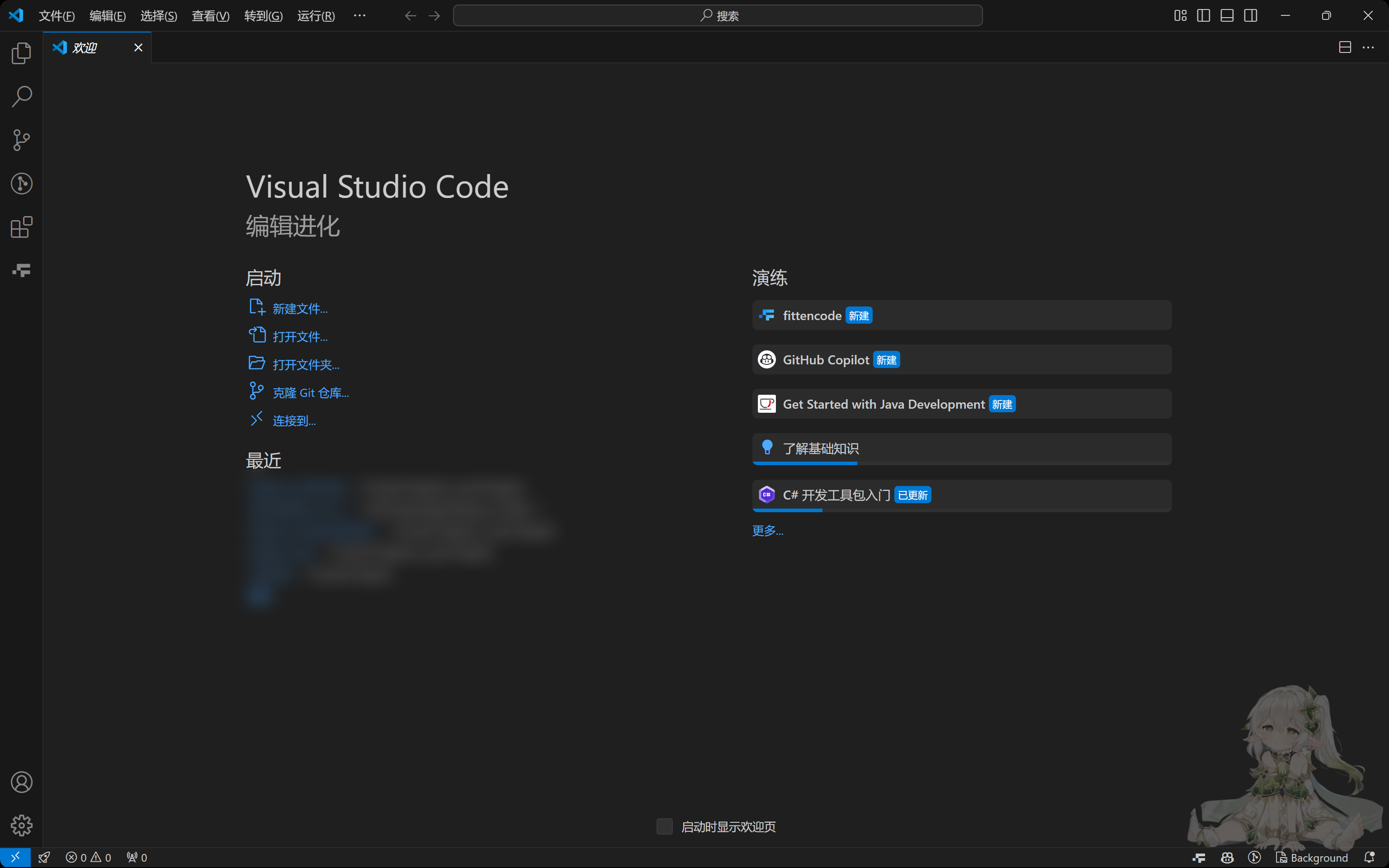1389x868 pixels.
Task: Open Get Started with Java Development walkthrough
Action: point(962,404)
